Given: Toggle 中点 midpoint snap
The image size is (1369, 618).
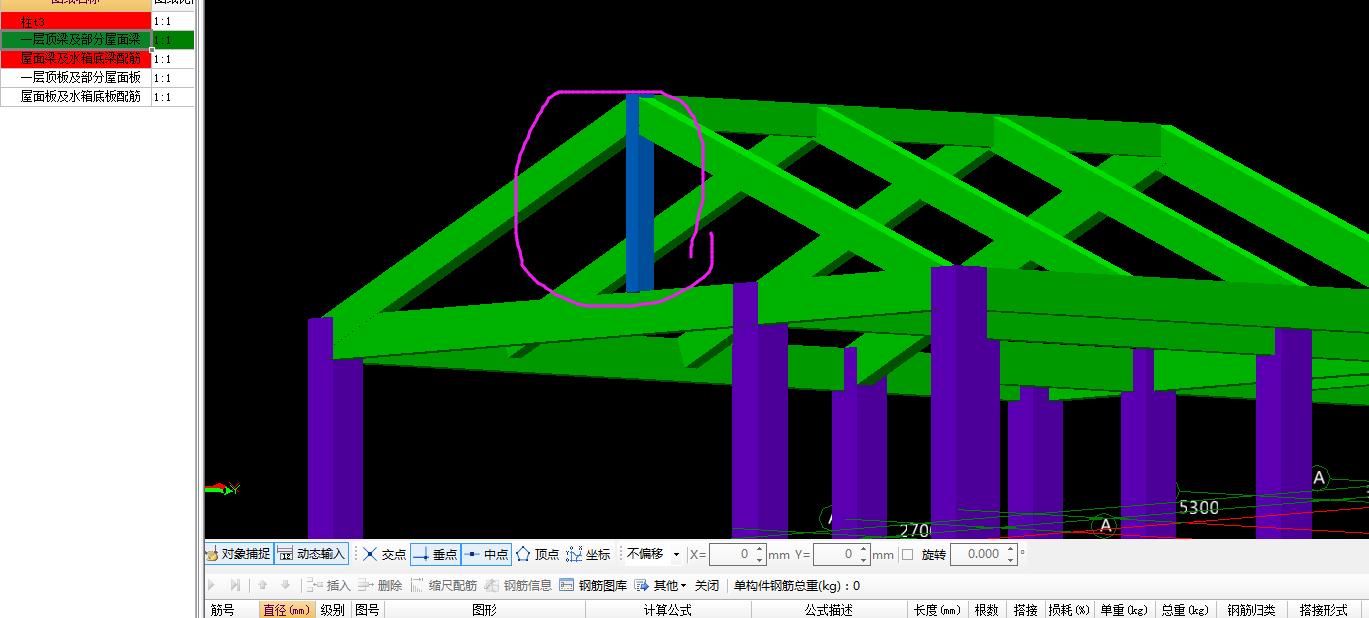Looking at the screenshot, I should coord(486,554).
